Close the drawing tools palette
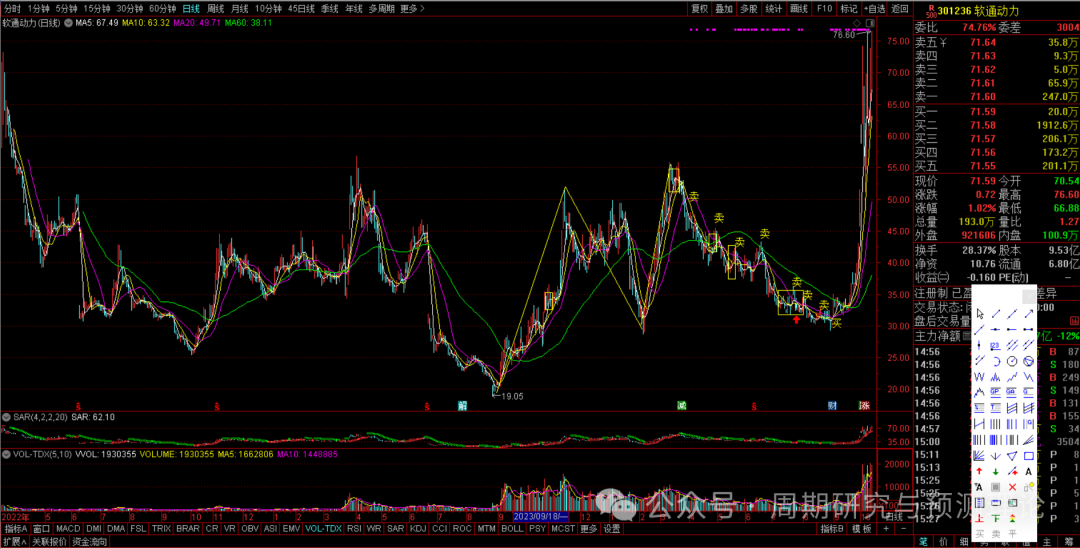 tap(1029, 296)
